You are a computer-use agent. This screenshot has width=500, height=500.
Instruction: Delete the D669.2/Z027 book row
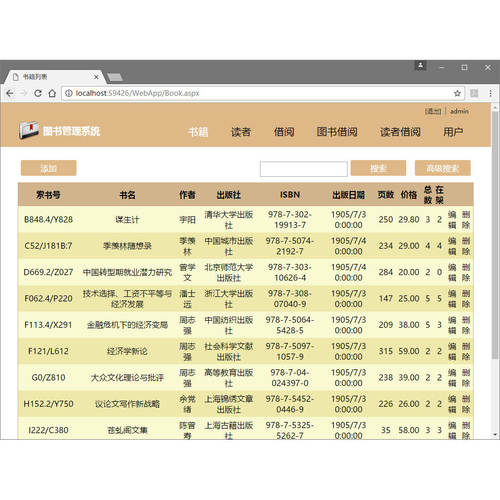click(x=466, y=272)
